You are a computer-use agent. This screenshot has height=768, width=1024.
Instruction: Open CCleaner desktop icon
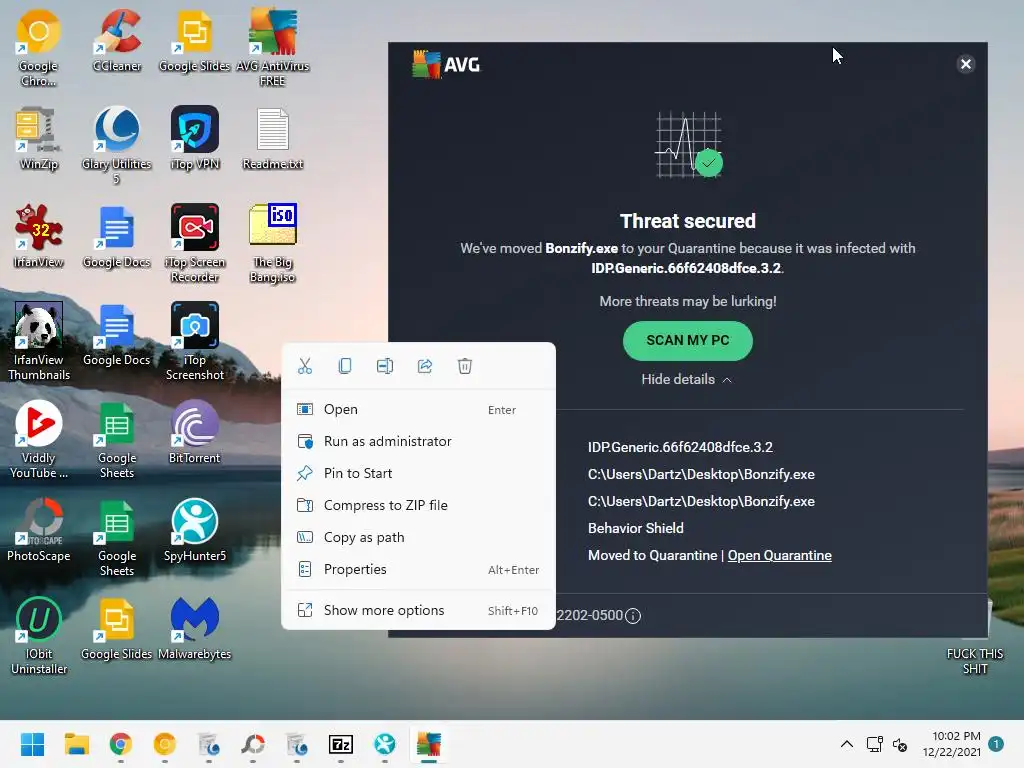[117, 40]
